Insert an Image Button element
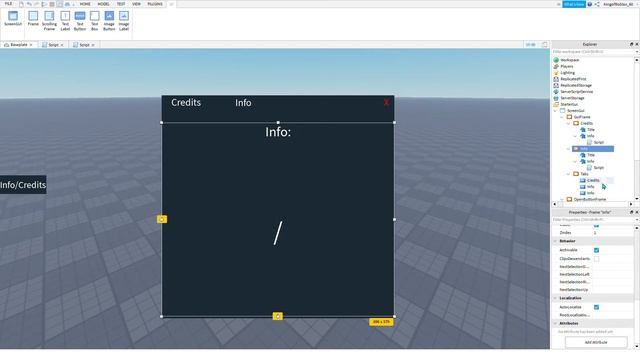Image resolution: width=640 pixels, height=360 pixels. coord(109,20)
